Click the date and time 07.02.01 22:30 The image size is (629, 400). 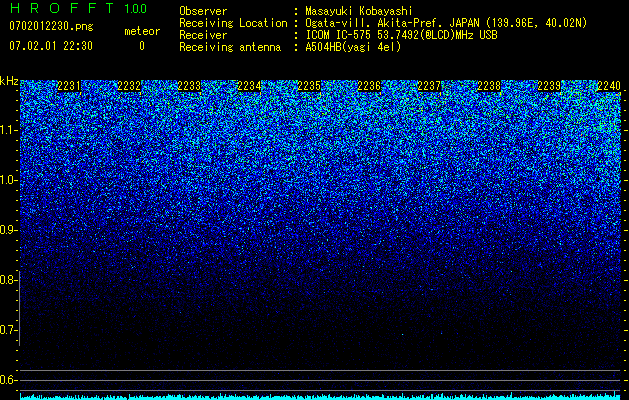51,46
